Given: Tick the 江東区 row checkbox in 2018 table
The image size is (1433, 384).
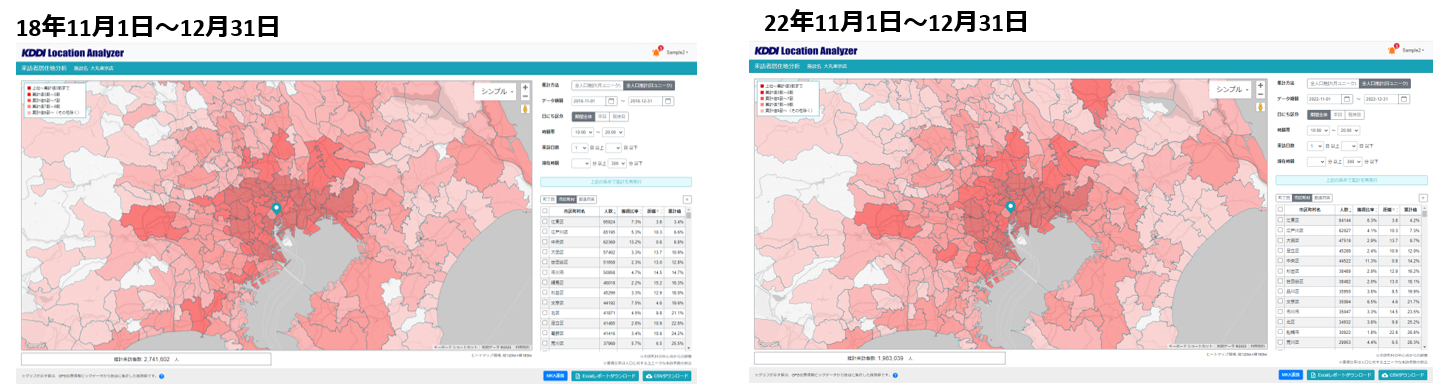Looking at the screenshot, I should (x=545, y=221).
